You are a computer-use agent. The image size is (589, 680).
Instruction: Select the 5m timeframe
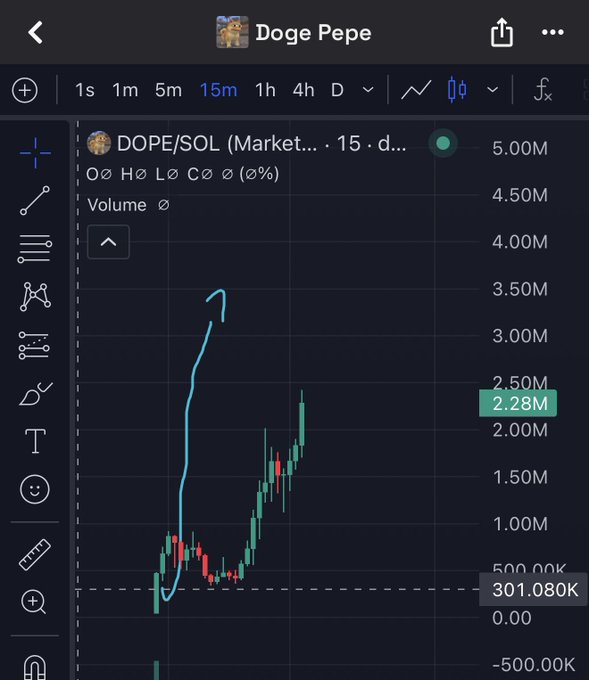168,90
